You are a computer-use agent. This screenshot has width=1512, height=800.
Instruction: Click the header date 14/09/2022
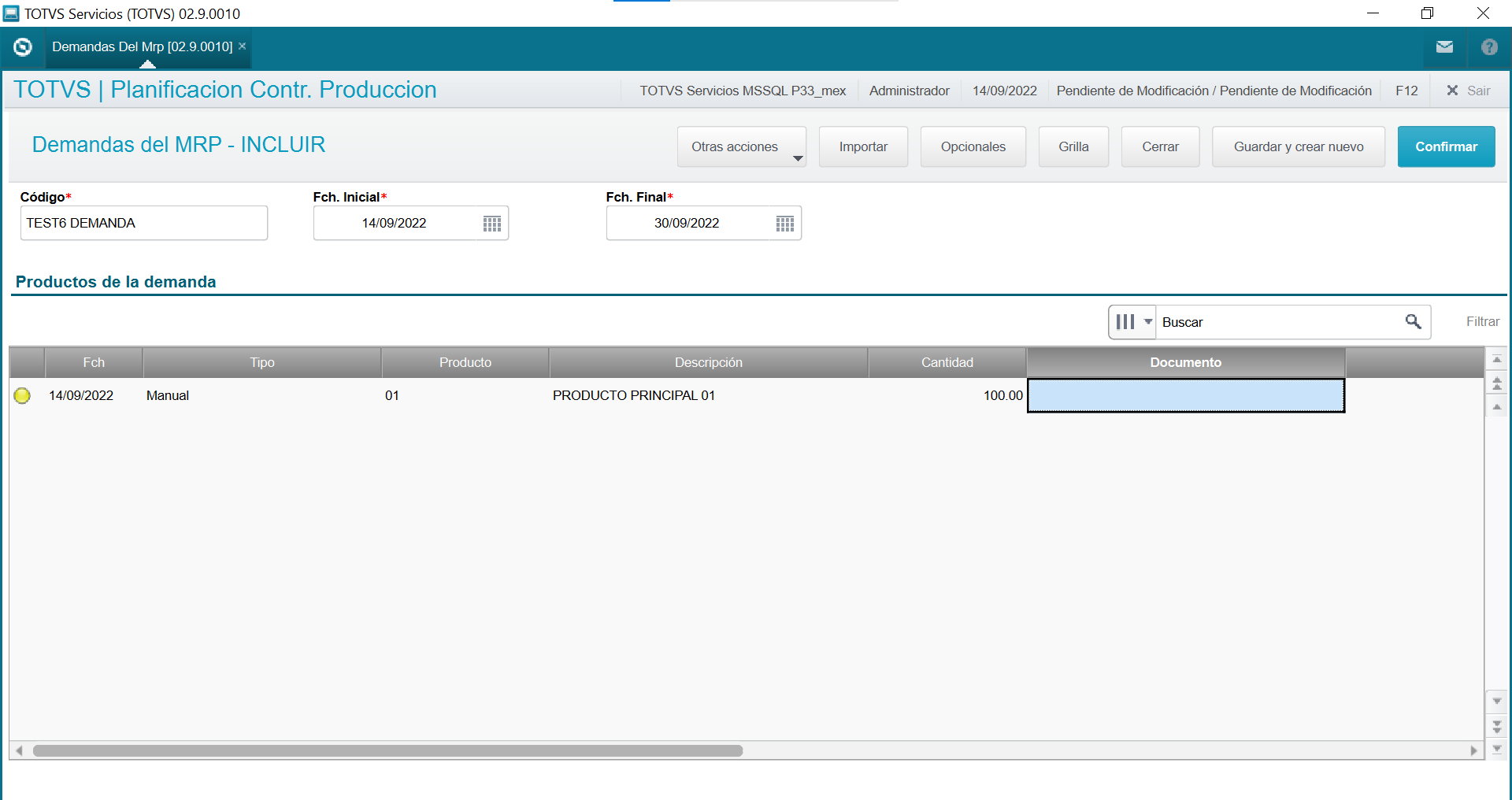coord(1004,91)
